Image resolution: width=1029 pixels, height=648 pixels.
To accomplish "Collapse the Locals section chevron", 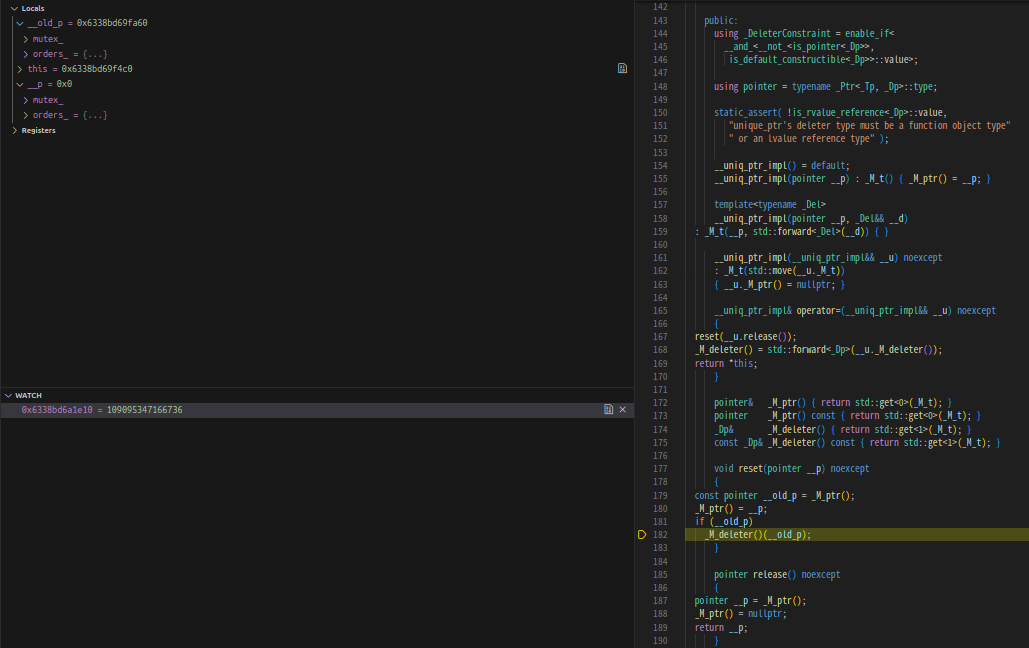I will tap(14, 9).
